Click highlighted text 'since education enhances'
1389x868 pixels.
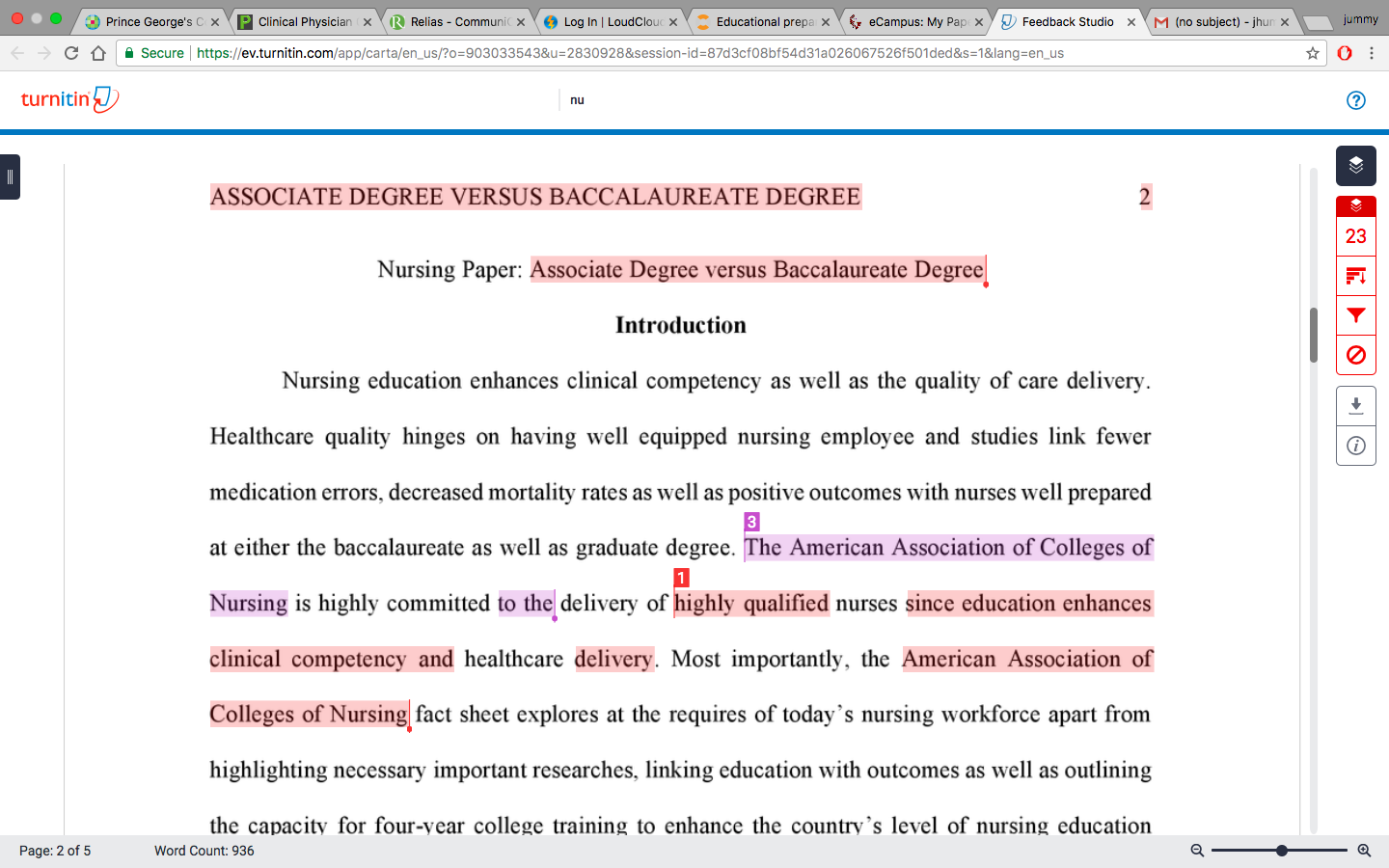coord(1028,604)
